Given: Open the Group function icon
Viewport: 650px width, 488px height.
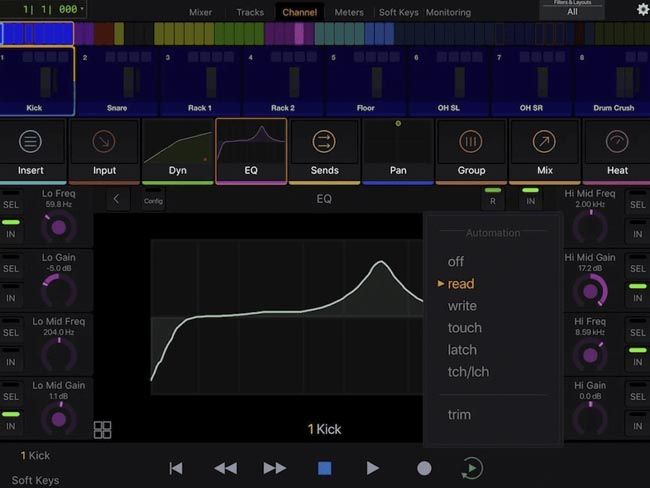Looking at the screenshot, I should click(x=471, y=141).
